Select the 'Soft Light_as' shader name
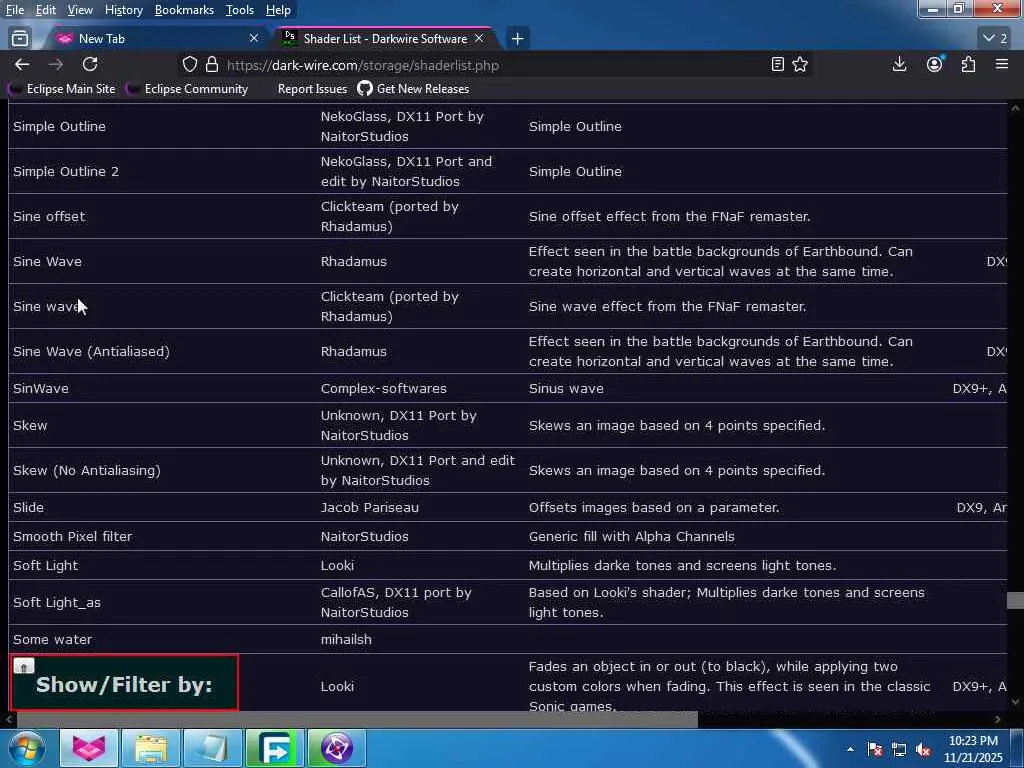 click(57, 603)
